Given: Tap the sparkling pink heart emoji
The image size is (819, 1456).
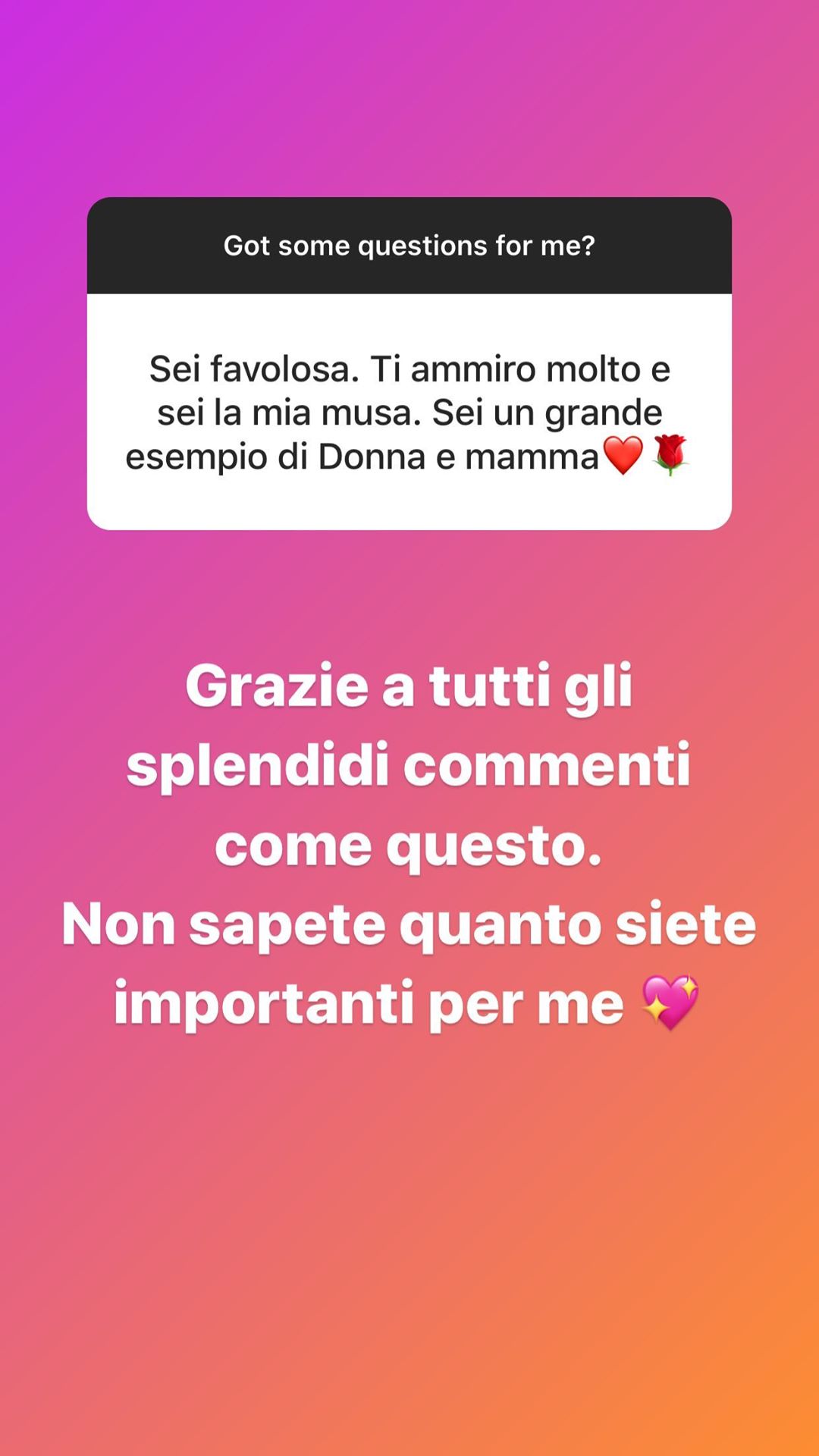Looking at the screenshot, I should pos(670,1003).
